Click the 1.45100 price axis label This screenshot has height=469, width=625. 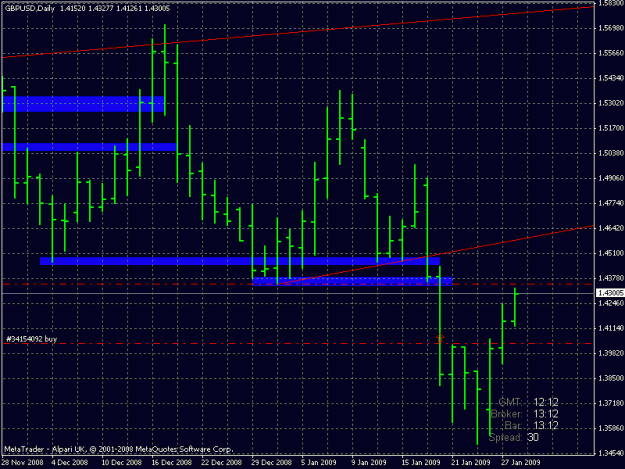tap(611, 253)
